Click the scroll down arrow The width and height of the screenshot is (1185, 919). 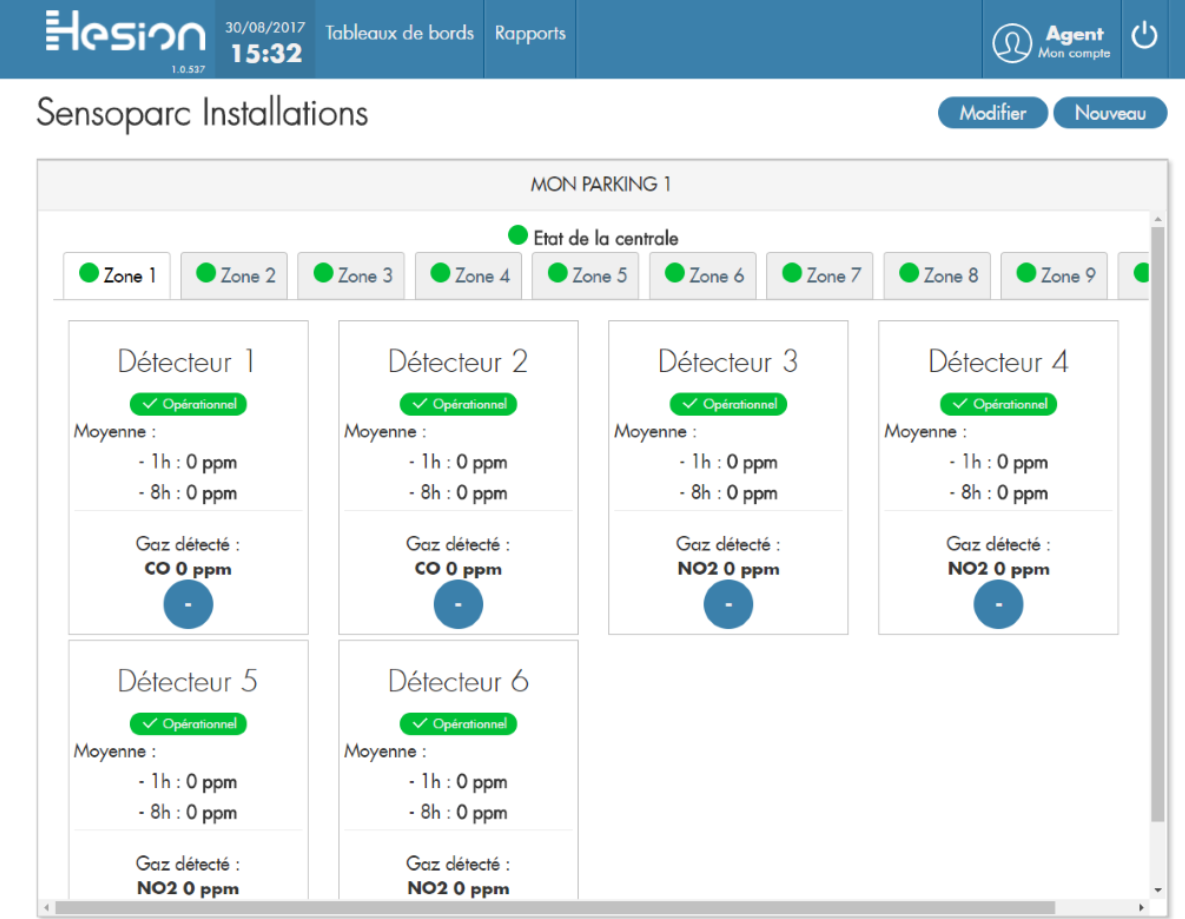(x=1158, y=890)
